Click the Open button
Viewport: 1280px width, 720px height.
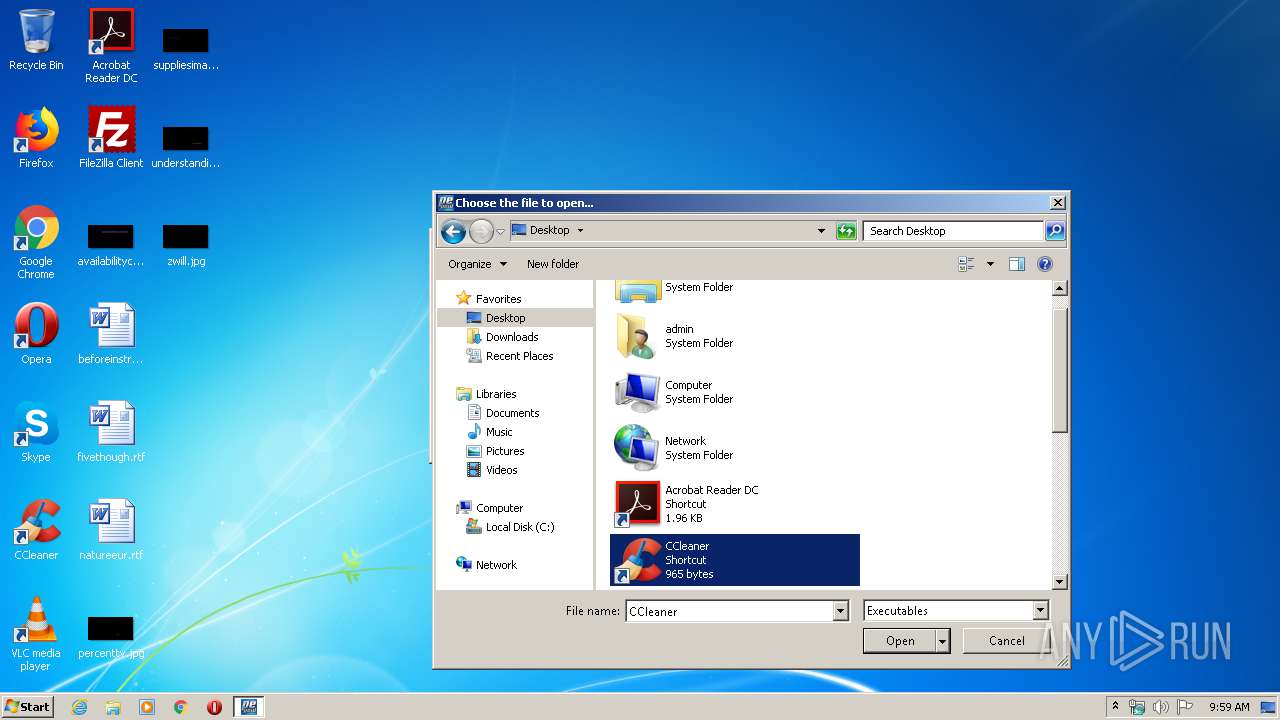(x=899, y=641)
